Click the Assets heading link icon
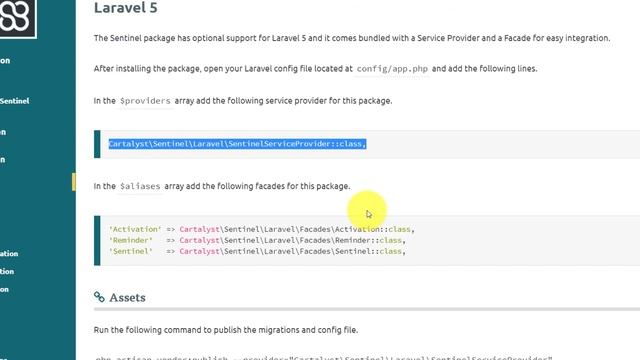 (x=99, y=297)
